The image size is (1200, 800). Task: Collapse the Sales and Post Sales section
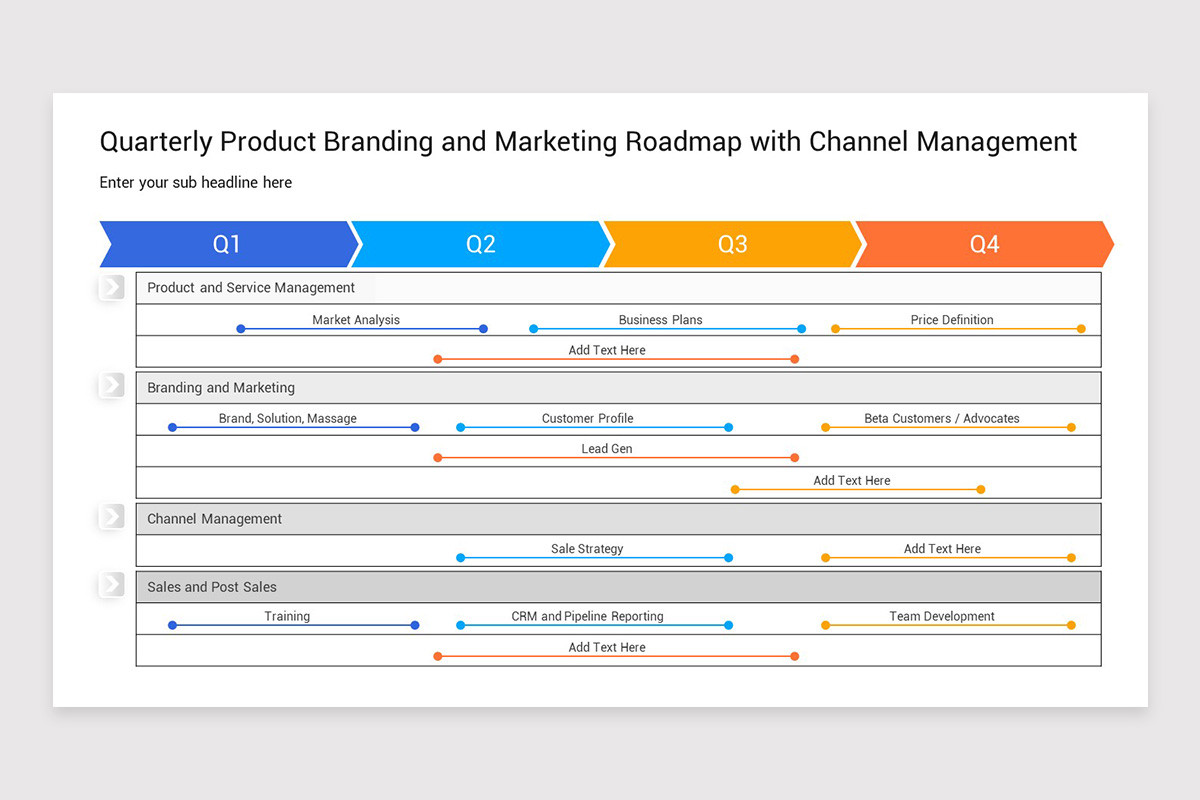point(211,587)
